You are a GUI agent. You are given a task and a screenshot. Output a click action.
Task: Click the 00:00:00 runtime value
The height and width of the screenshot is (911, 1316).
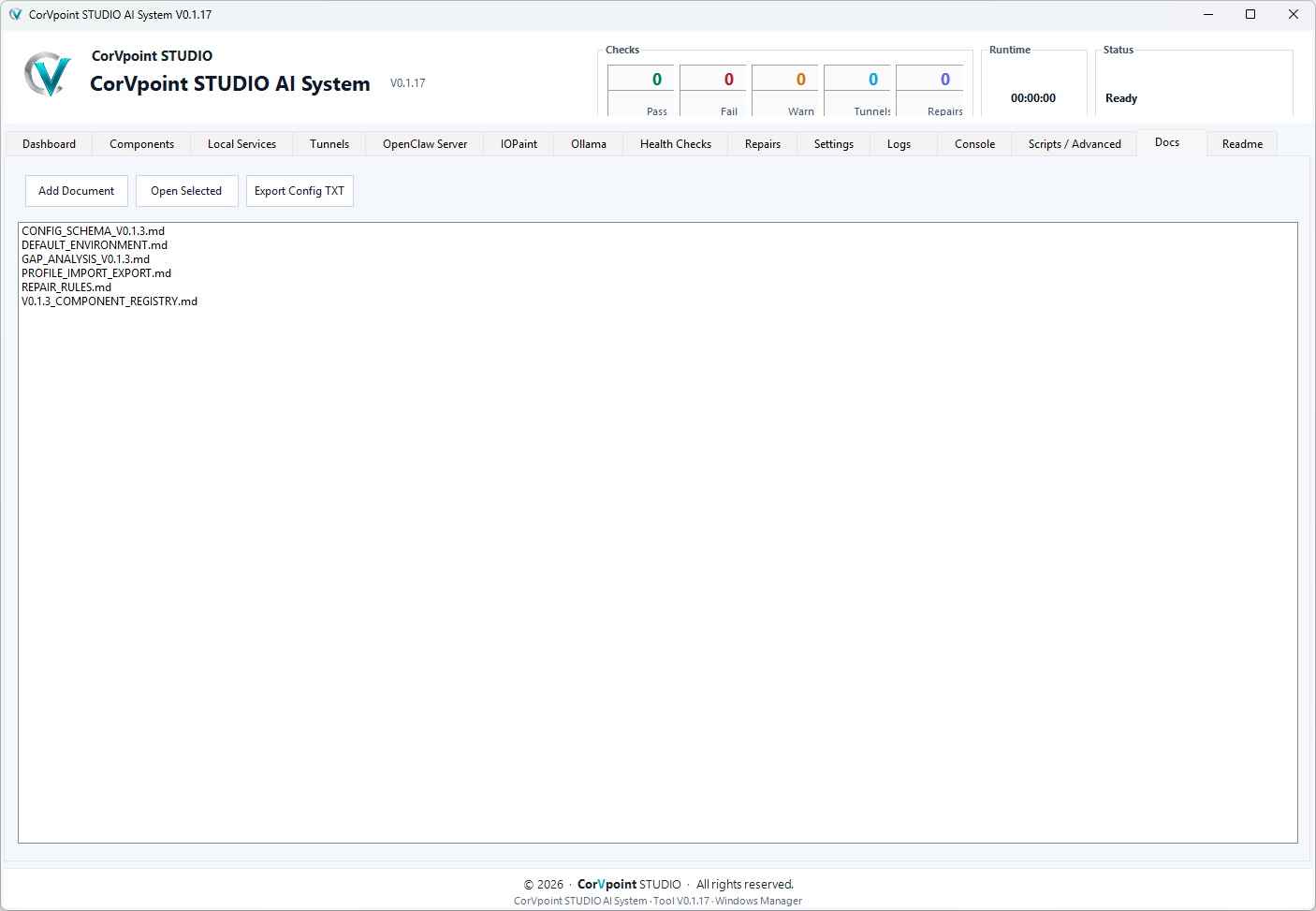point(1033,98)
